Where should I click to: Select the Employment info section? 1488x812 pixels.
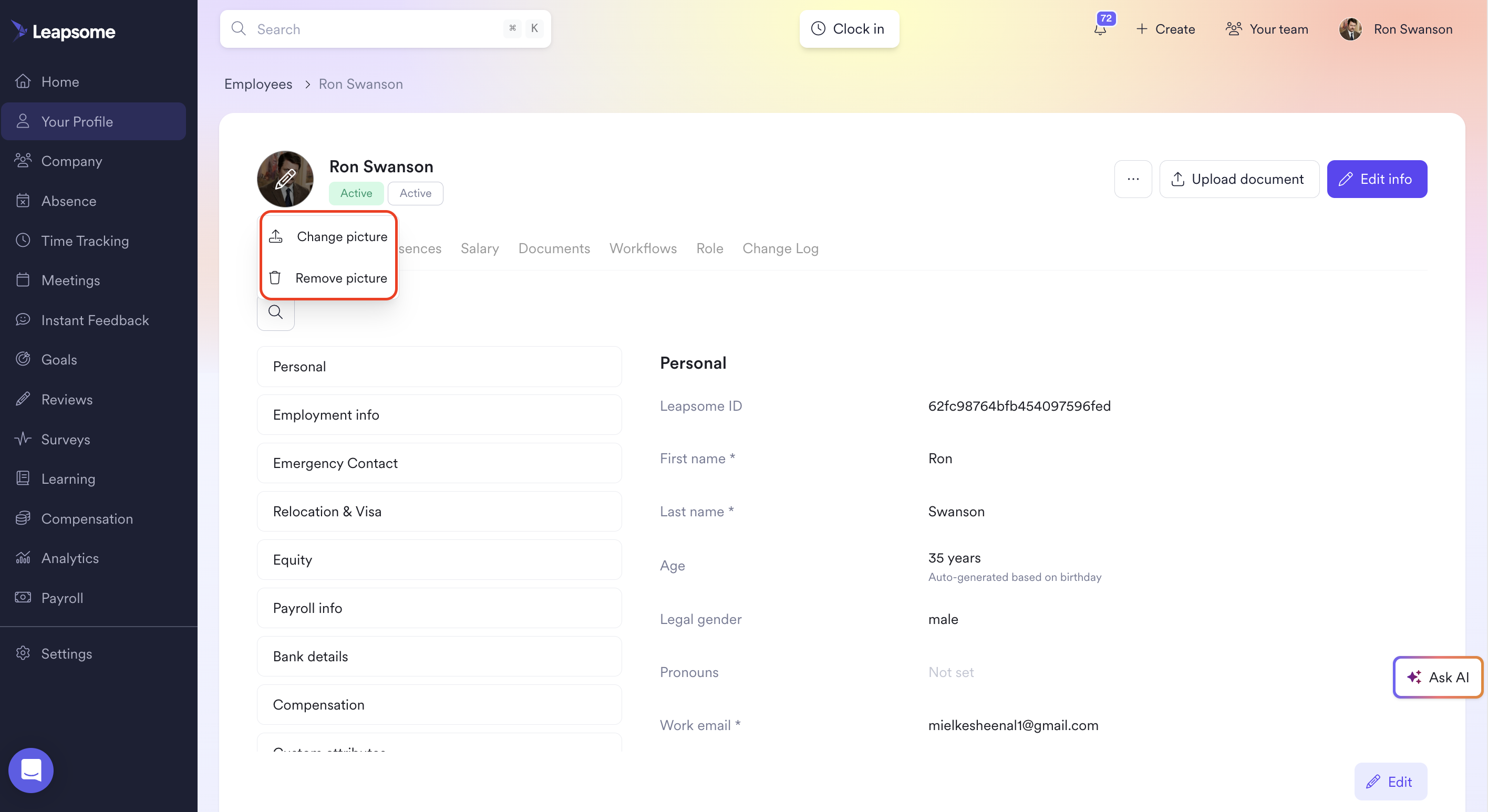439,414
